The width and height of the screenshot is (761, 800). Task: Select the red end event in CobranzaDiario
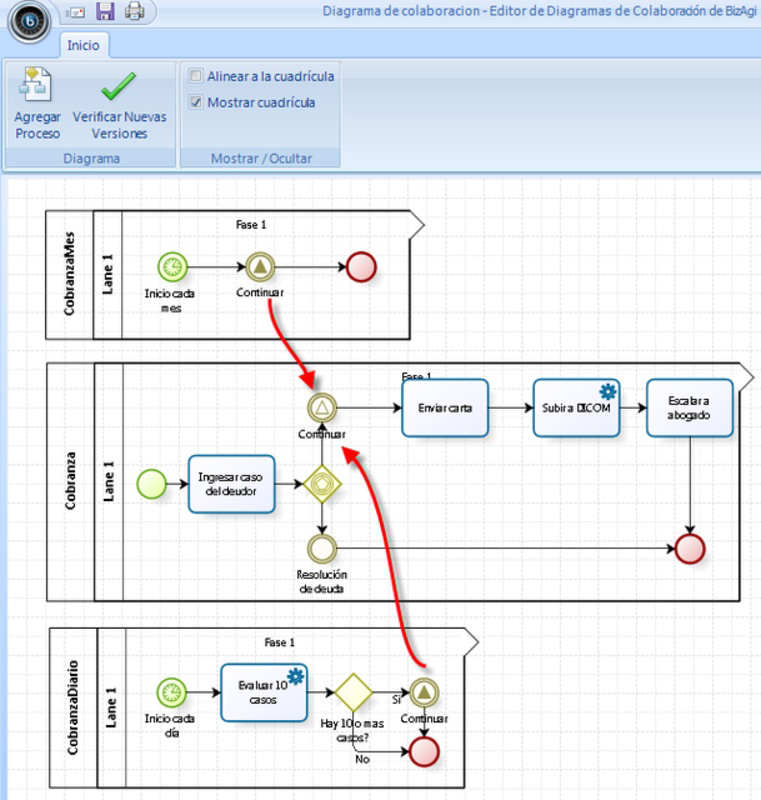pos(424,752)
